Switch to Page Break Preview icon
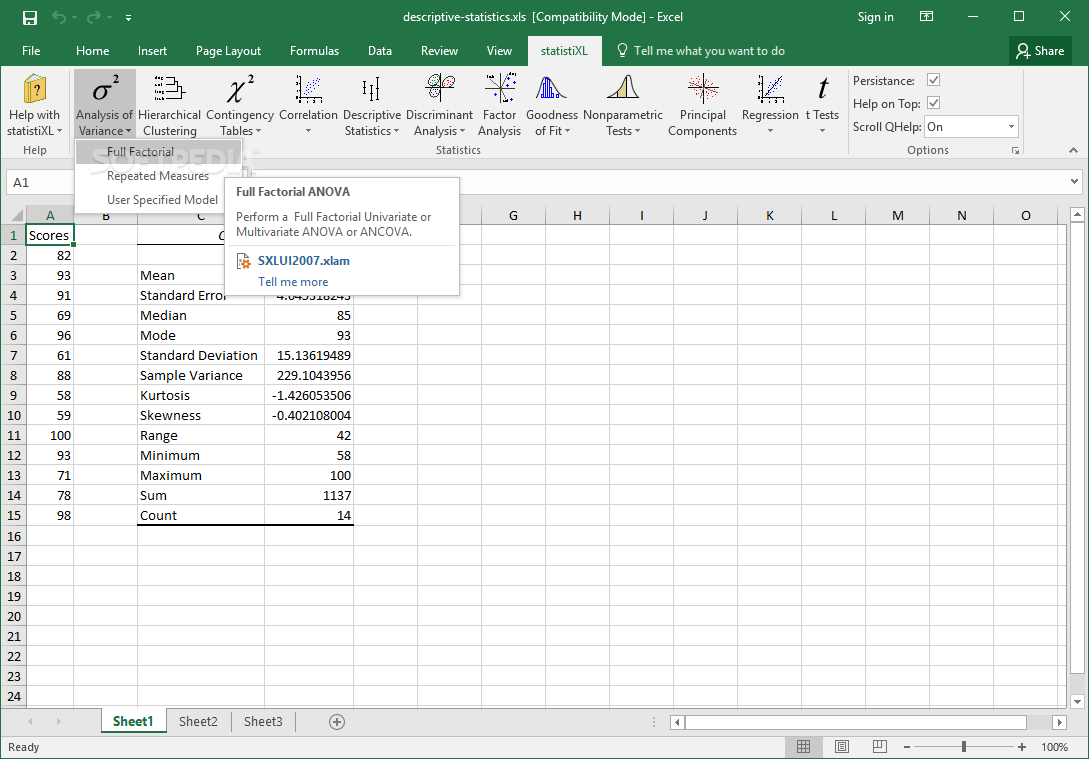Viewport: 1089px width, 759px height. tap(879, 747)
